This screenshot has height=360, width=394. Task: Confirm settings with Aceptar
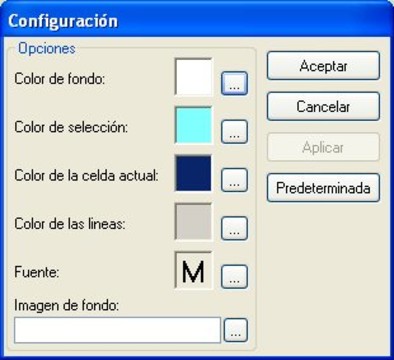pyautogui.click(x=323, y=66)
